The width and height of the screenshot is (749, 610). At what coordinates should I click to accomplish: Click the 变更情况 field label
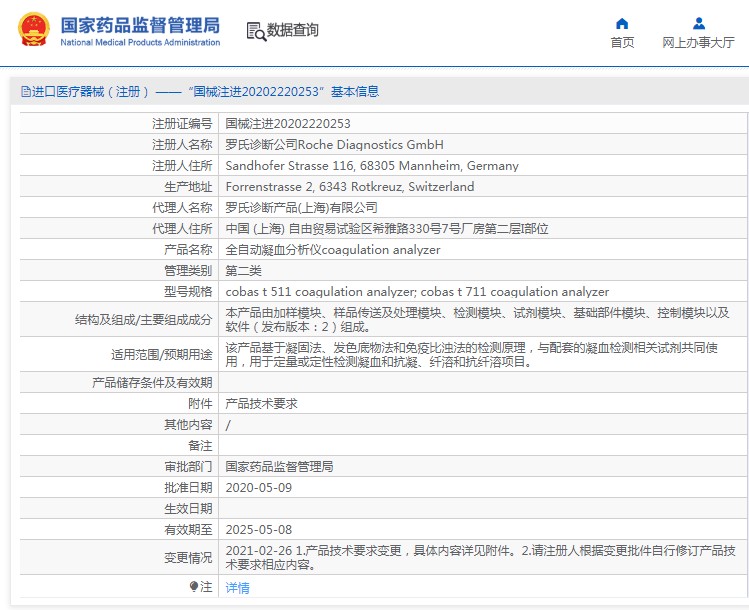coord(188,557)
